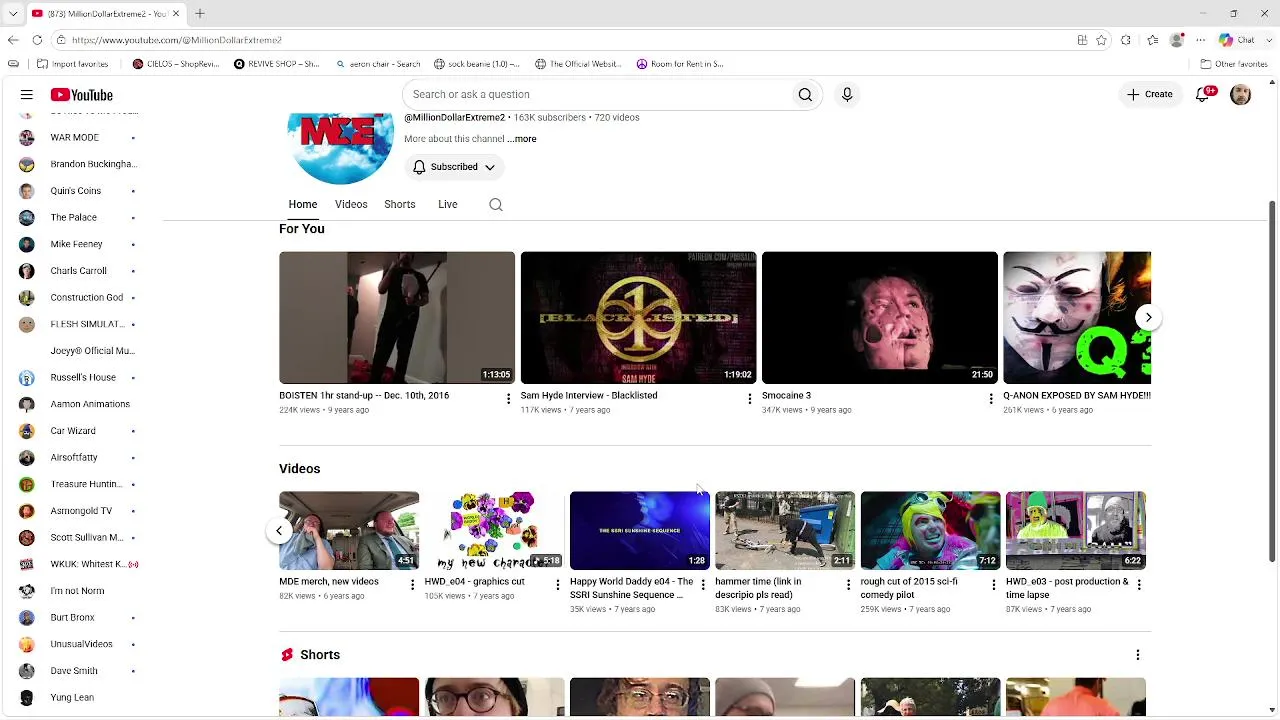The height and width of the screenshot is (720, 1280).
Task: Focus the YouTube search field
Action: pos(600,94)
